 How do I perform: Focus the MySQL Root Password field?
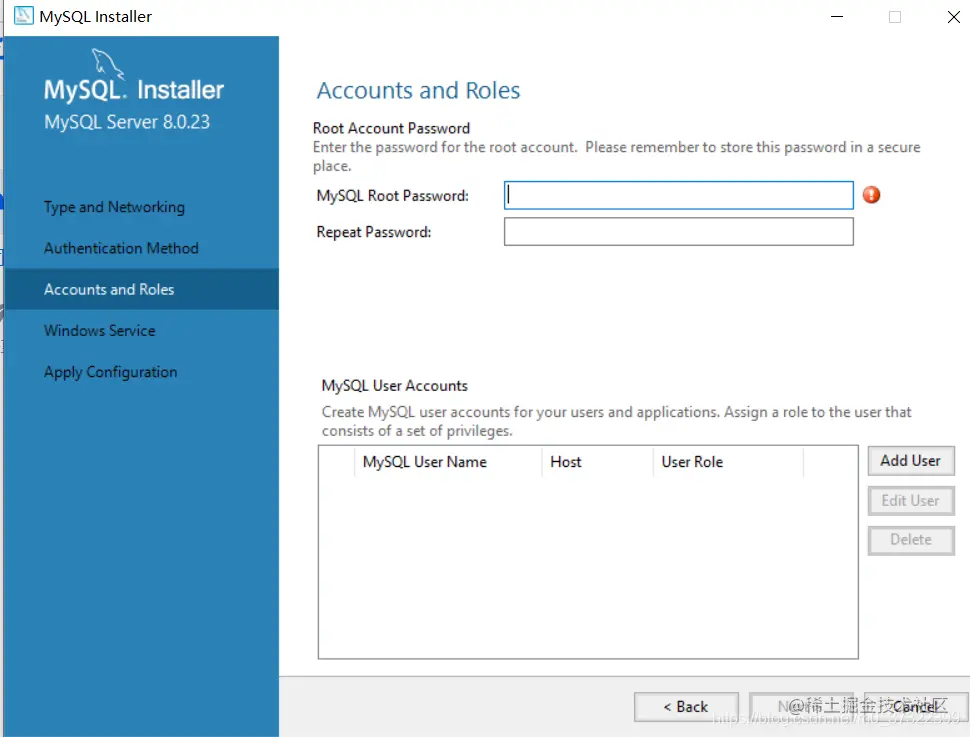tap(679, 196)
